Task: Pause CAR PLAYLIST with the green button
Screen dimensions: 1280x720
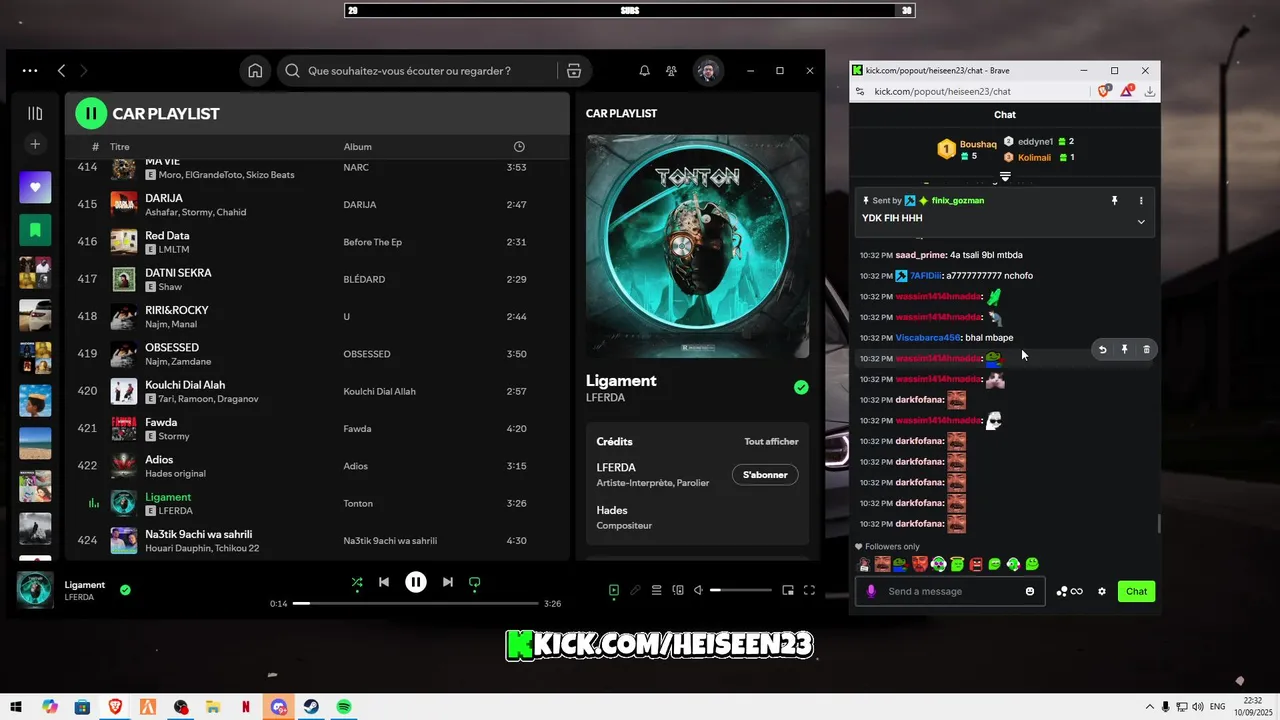Action: [x=91, y=113]
